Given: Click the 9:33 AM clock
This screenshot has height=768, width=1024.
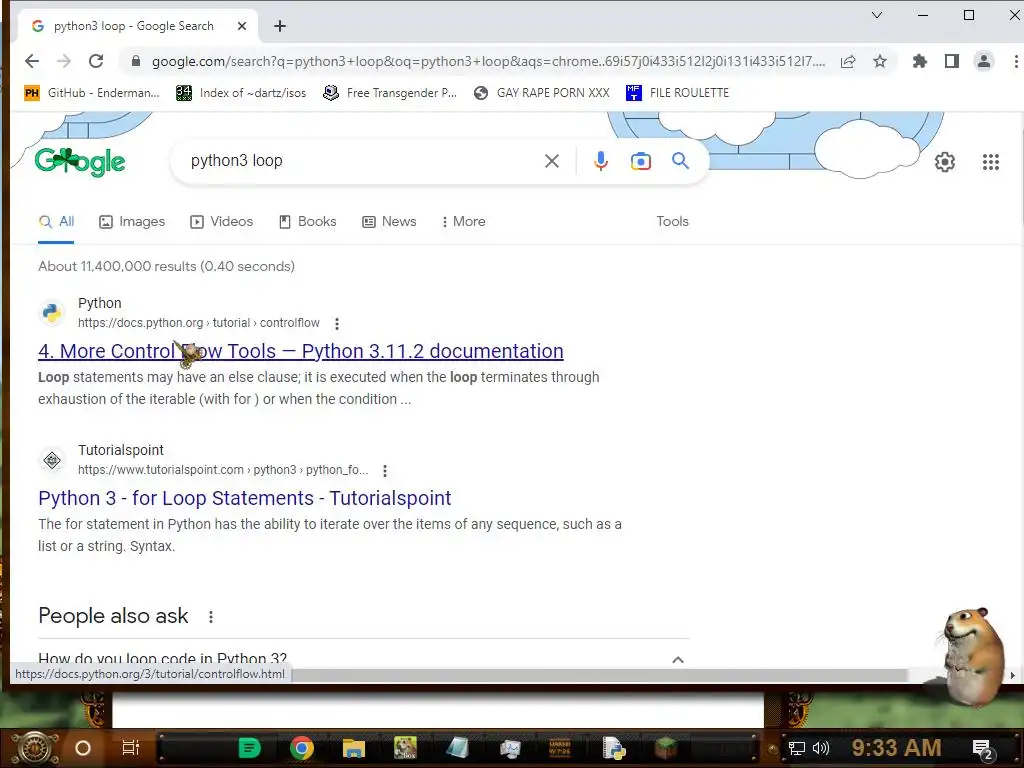Looking at the screenshot, I should [x=896, y=748].
